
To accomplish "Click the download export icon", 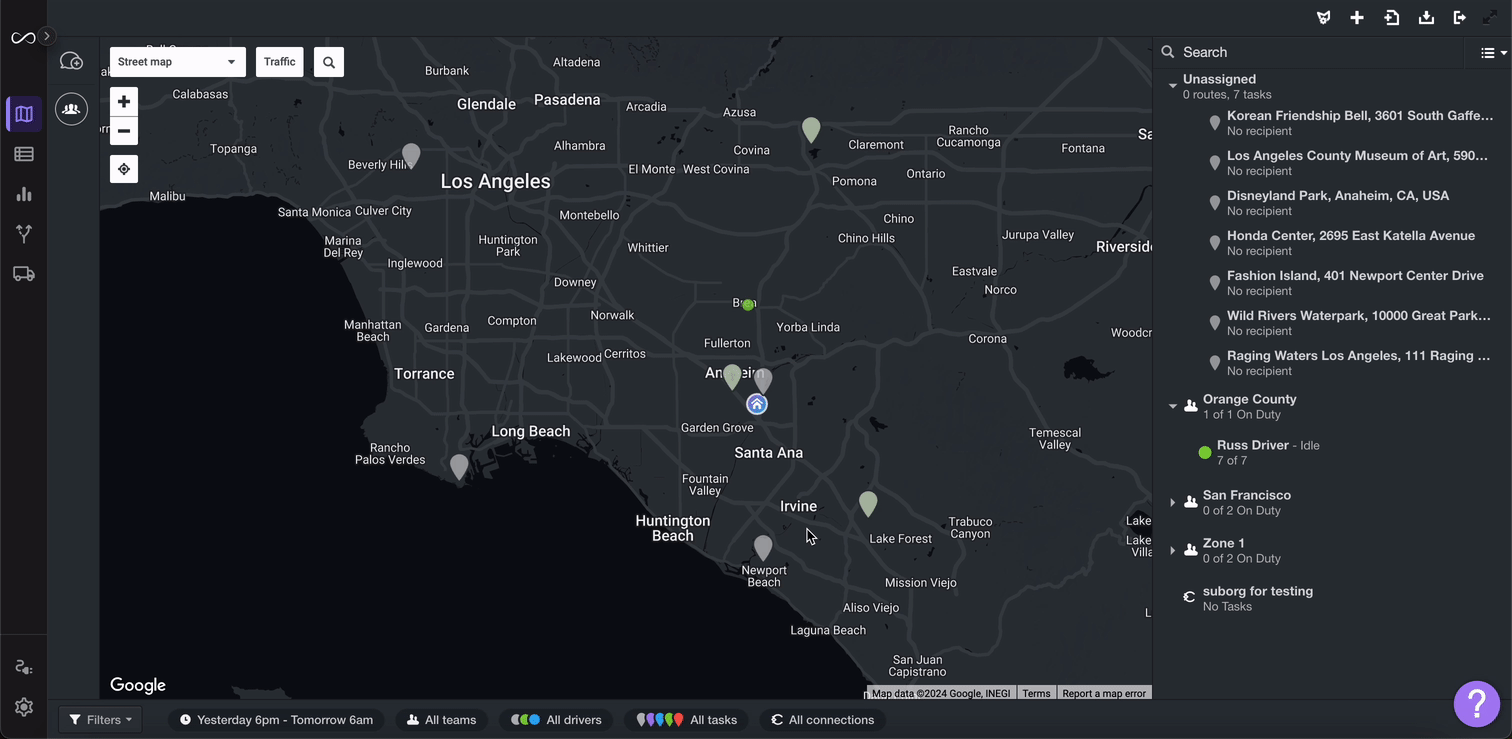I will click(1426, 18).
